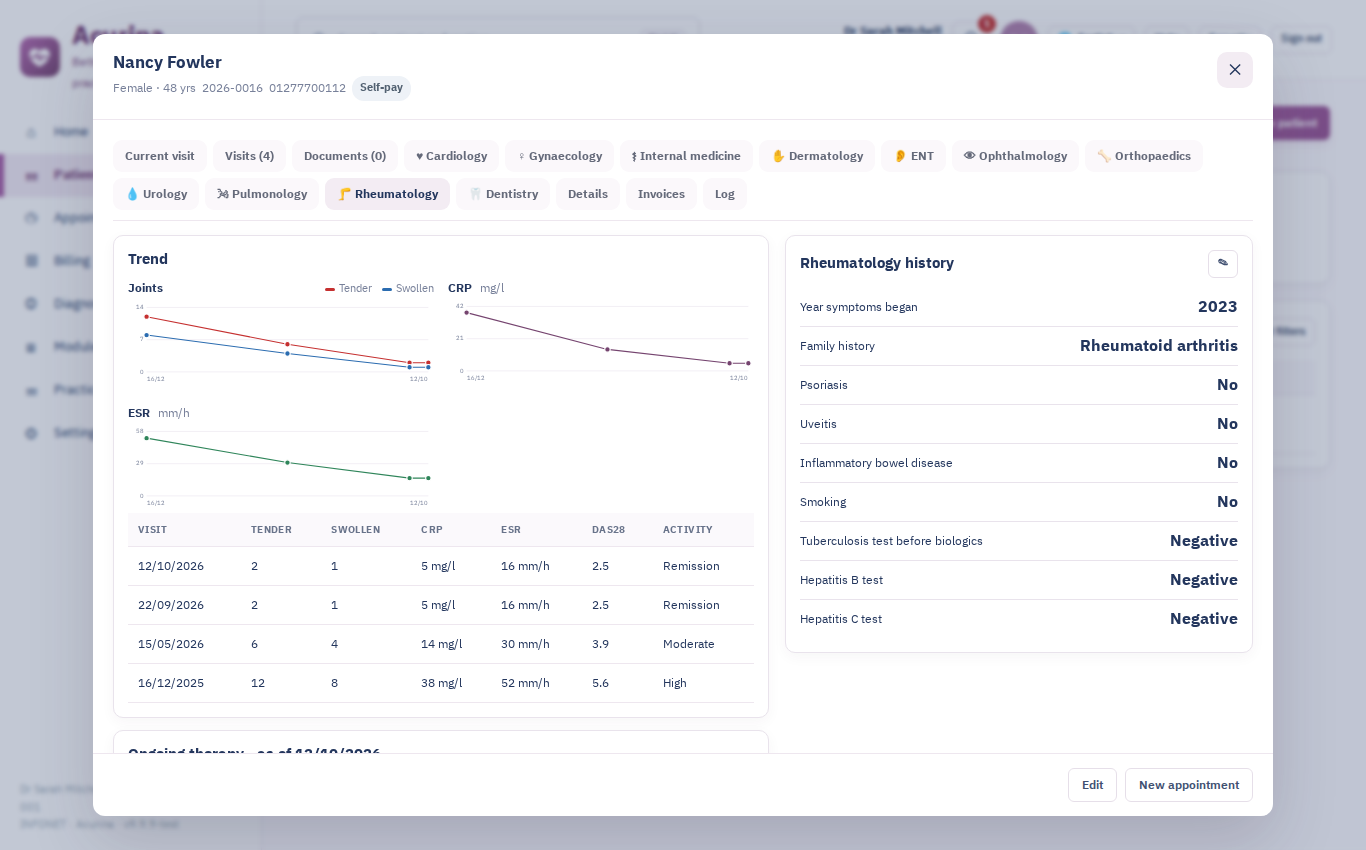This screenshot has width=1366, height=850.
Task: Create a New appointment
Action: pos(1188,785)
